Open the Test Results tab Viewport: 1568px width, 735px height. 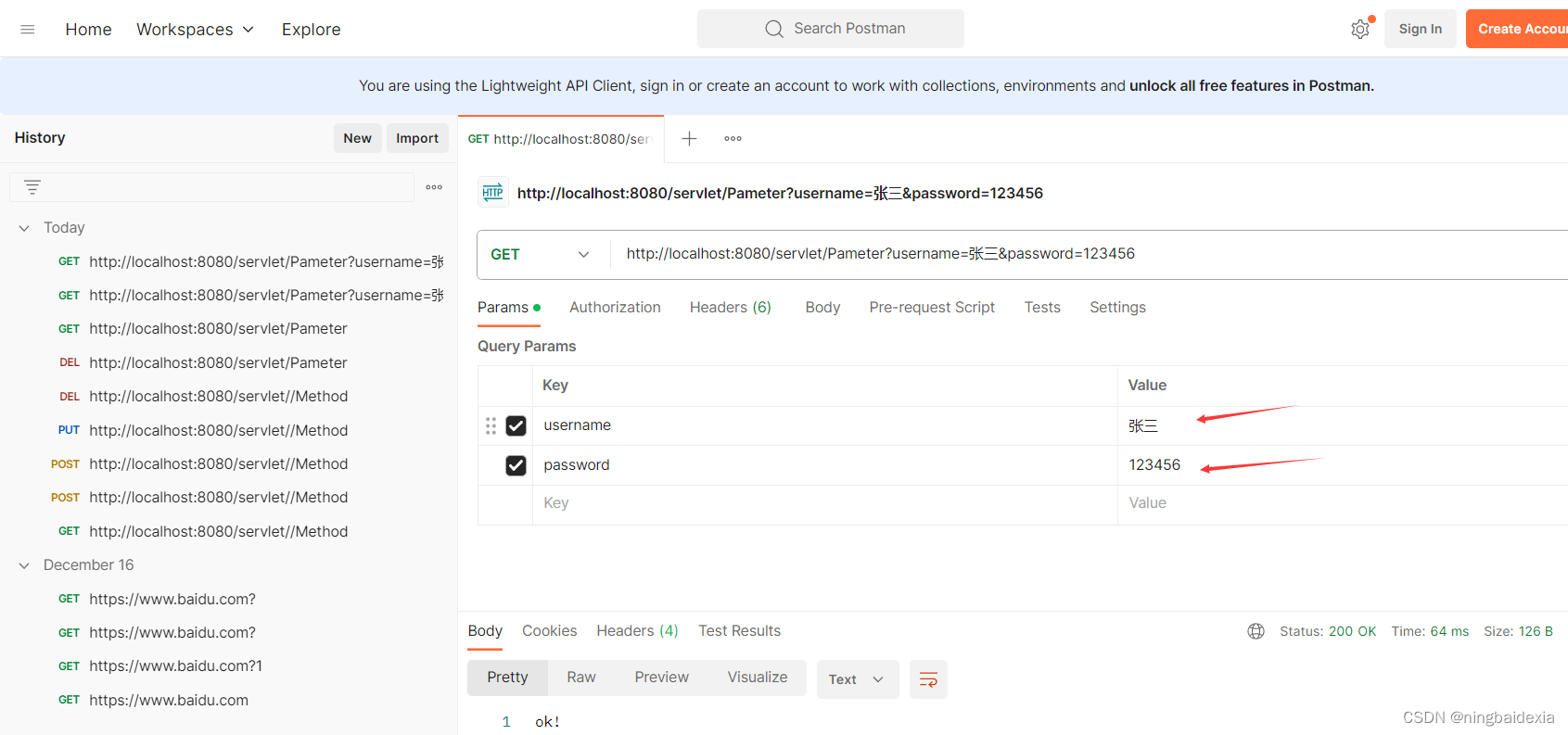pos(739,631)
